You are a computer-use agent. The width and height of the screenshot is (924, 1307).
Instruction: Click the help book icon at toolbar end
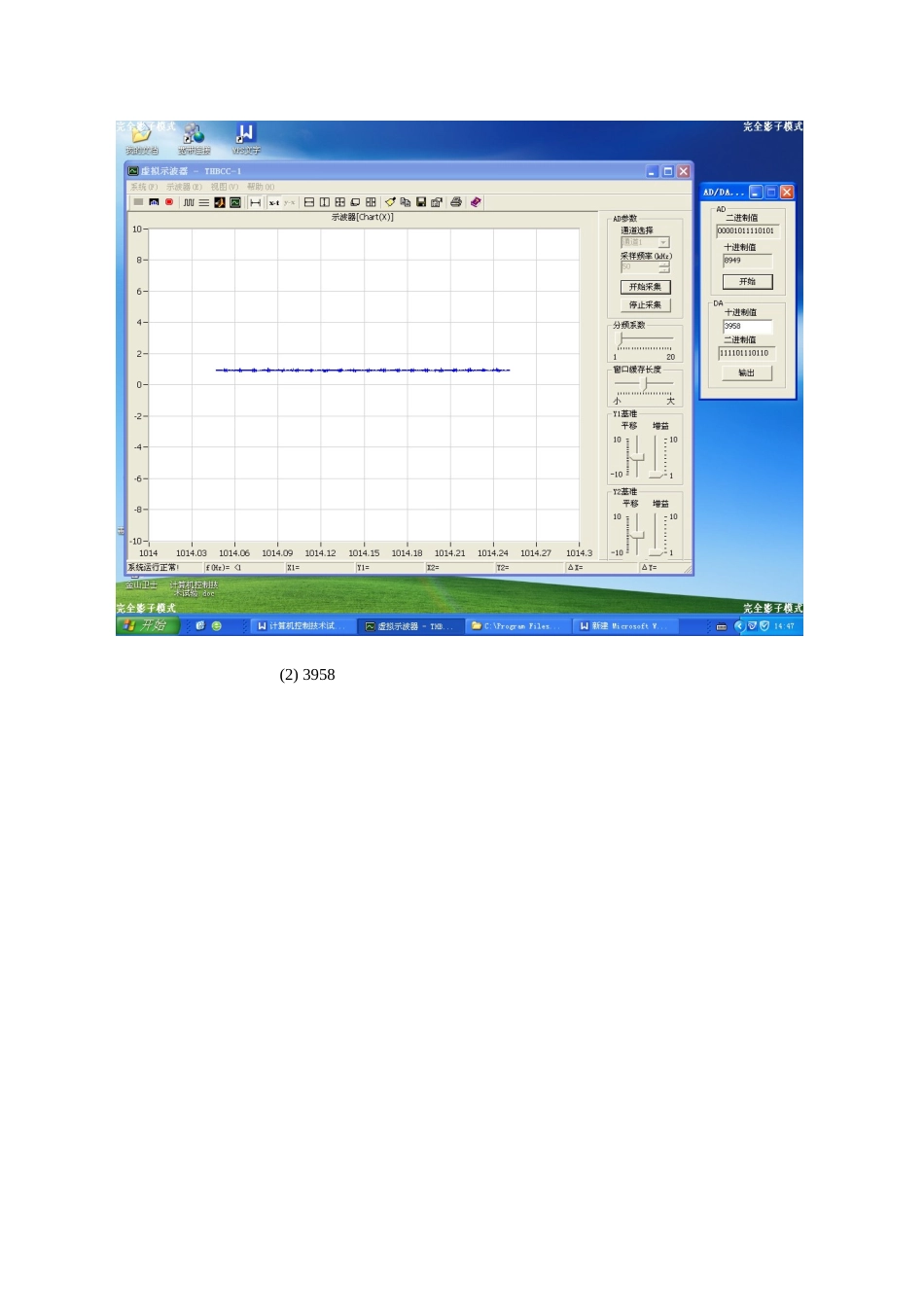476,202
